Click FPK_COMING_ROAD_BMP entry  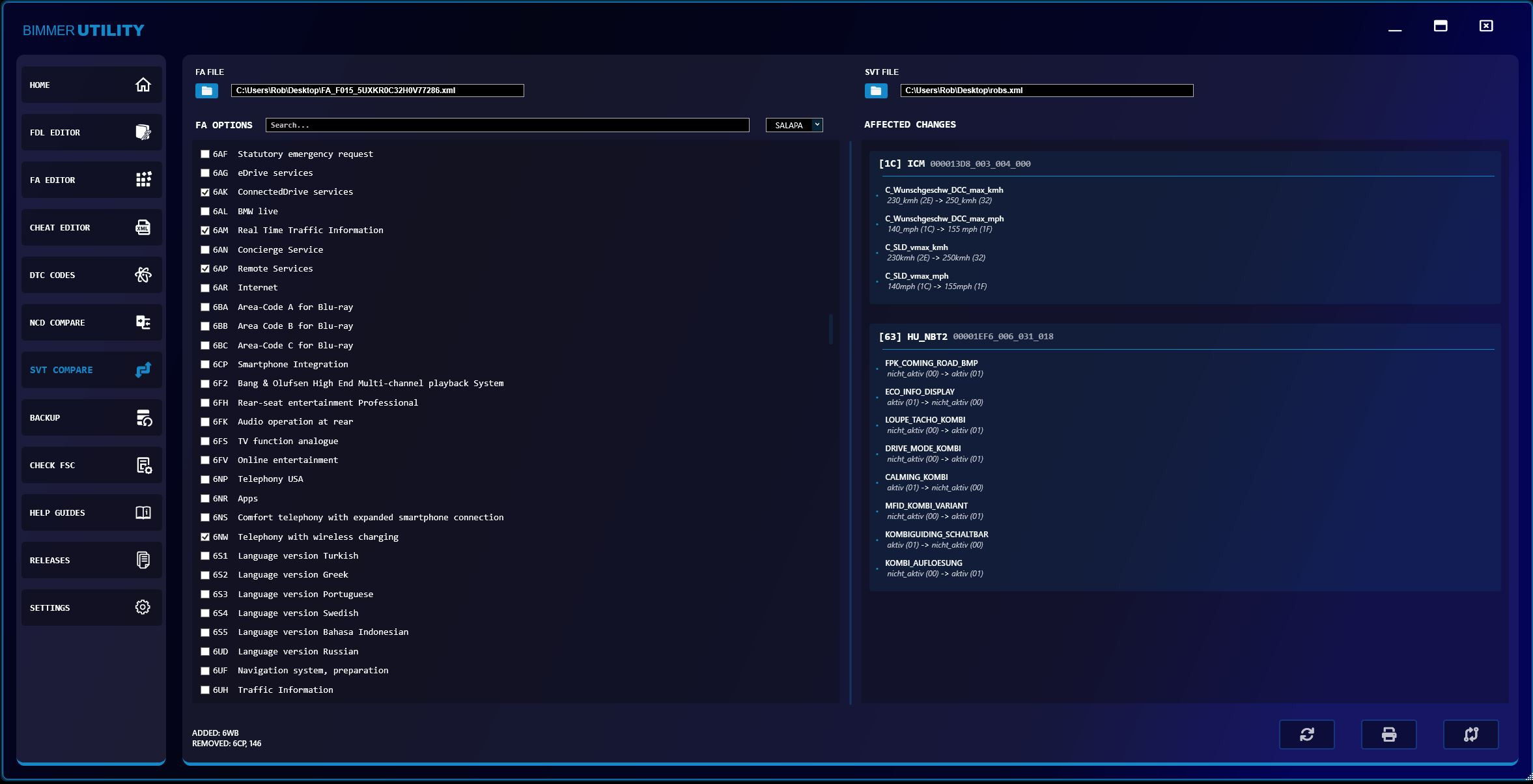(934, 369)
